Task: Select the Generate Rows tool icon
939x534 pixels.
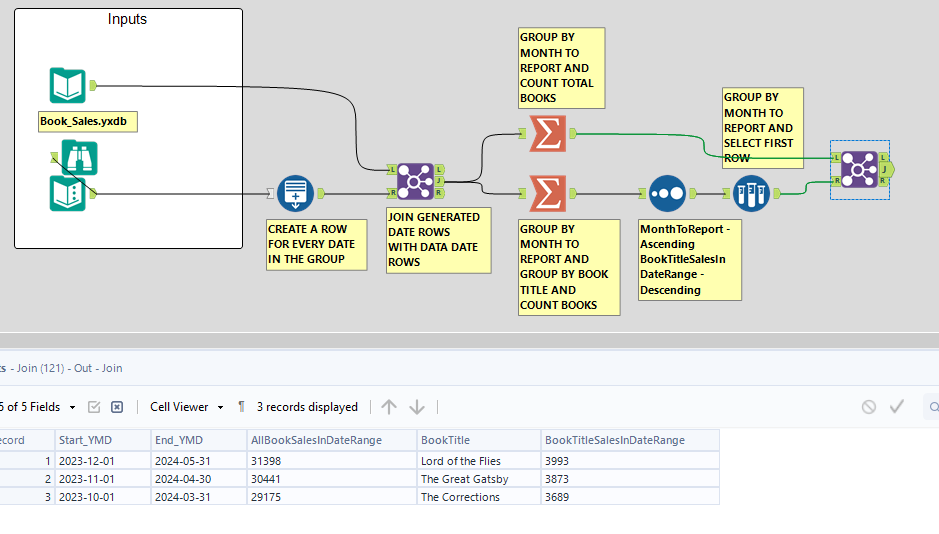Action: click(x=295, y=193)
